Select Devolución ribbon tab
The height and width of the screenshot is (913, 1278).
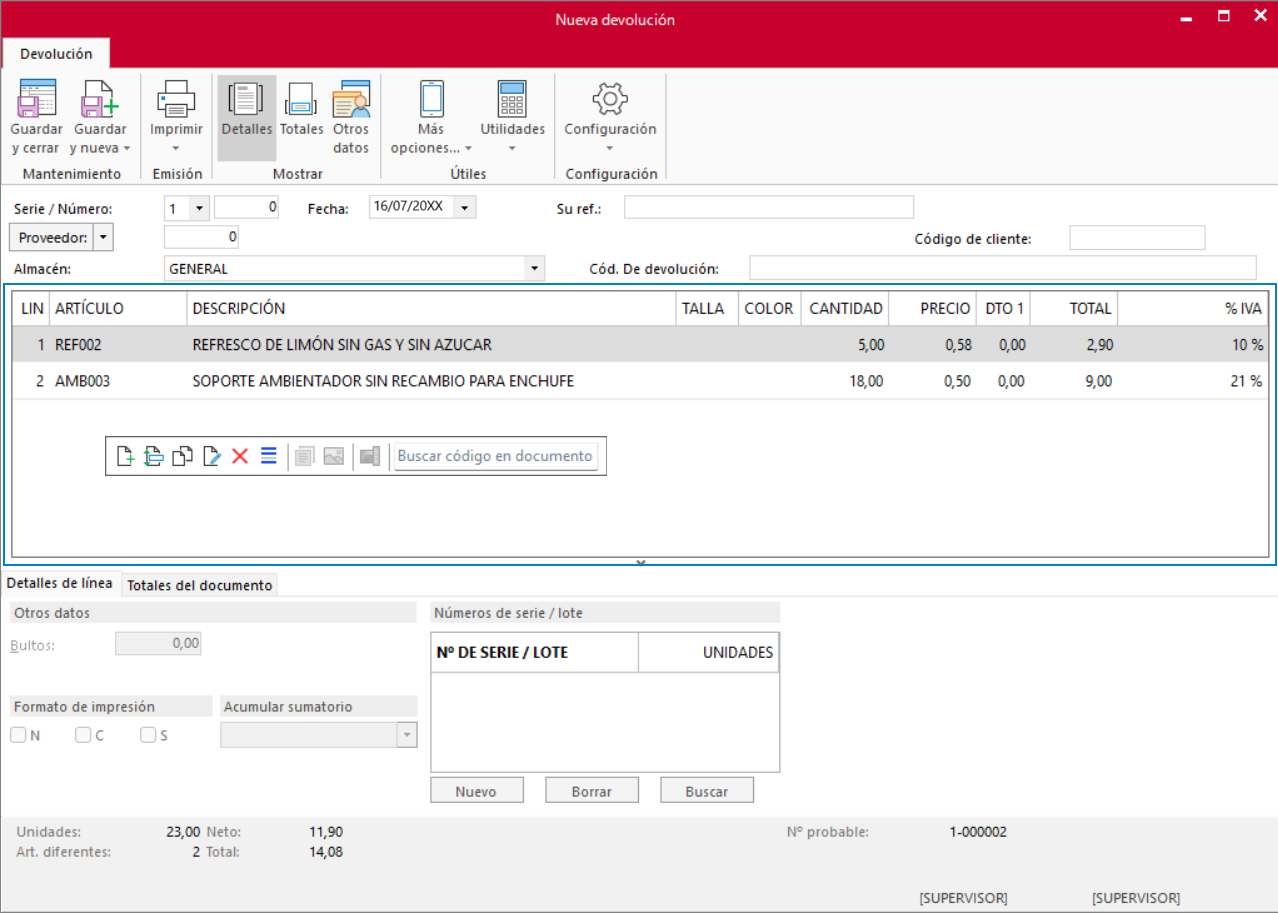[56, 54]
